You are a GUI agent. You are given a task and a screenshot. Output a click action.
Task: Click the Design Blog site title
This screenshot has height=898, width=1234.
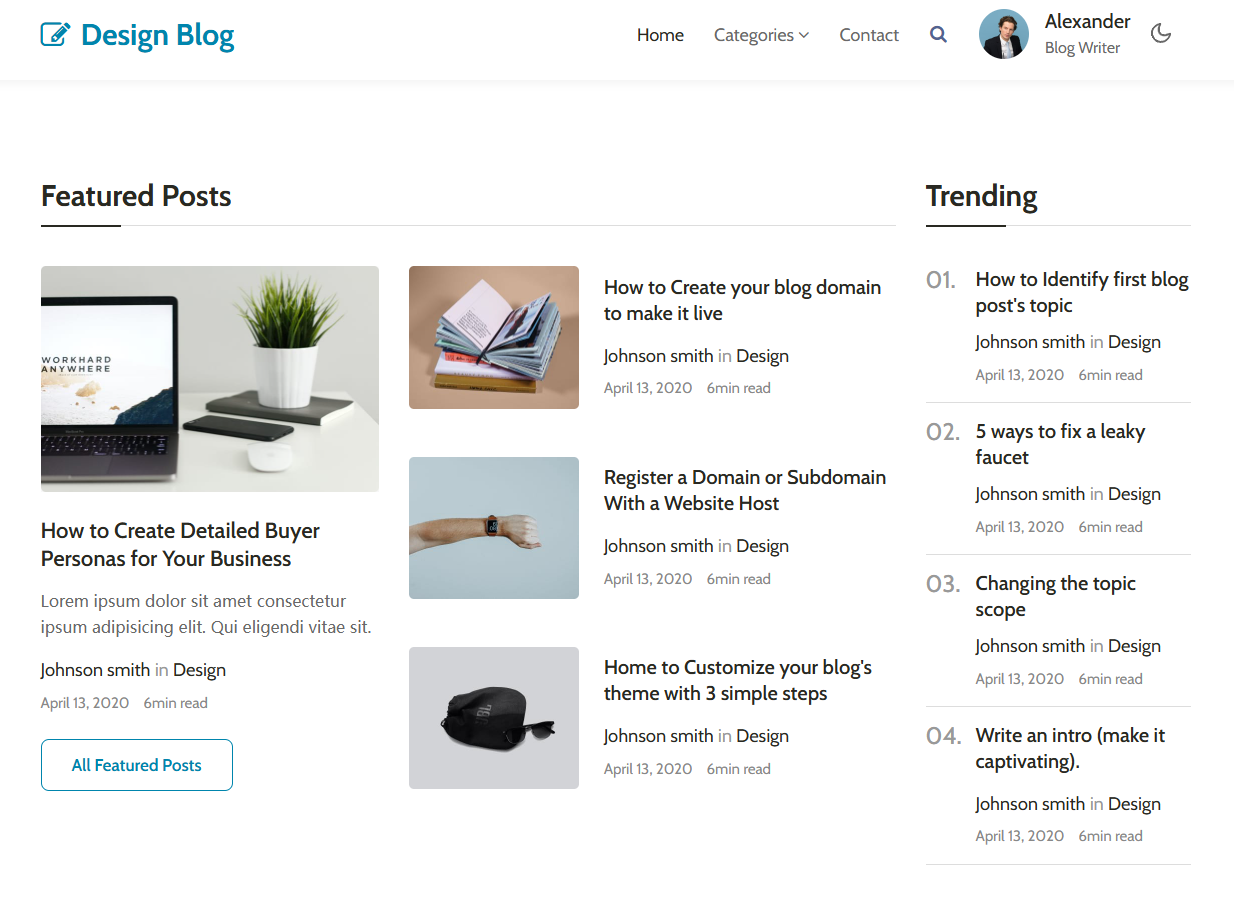[157, 35]
